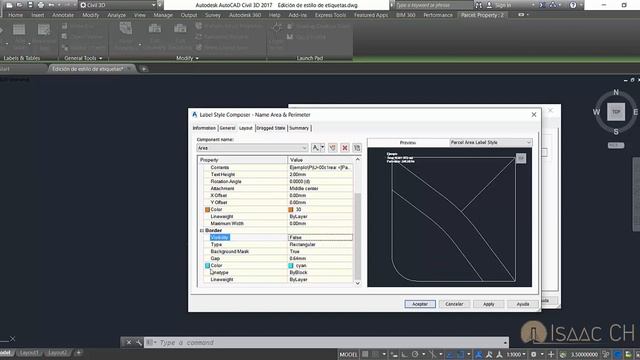
Task: Click the search binoculars icon in title bar
Action: [479, 5]
